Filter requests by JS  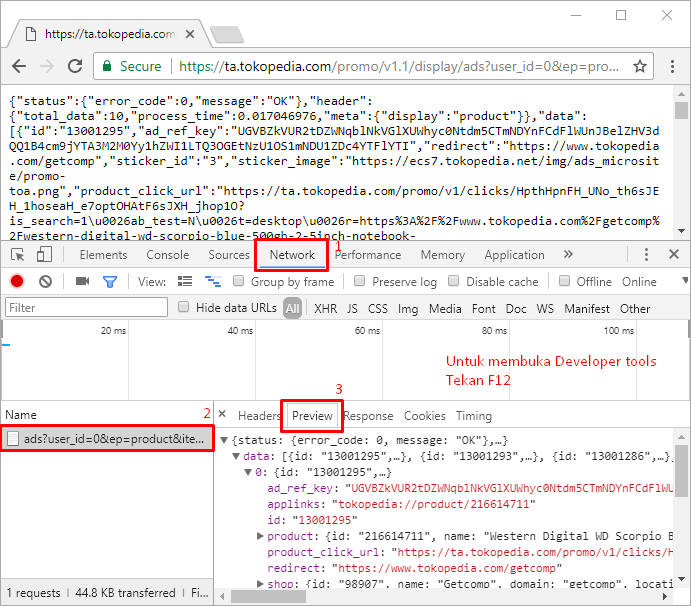point(352,308)
